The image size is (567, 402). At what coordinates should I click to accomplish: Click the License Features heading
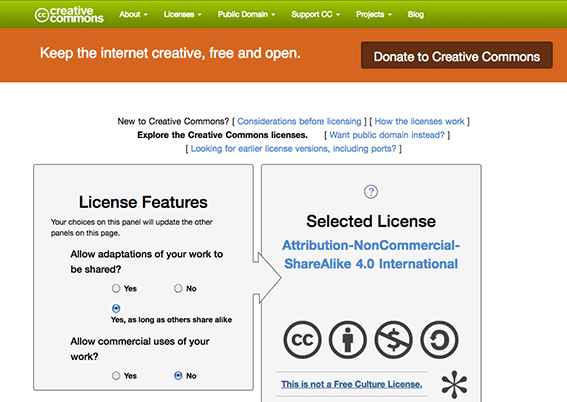coord(143,202)
